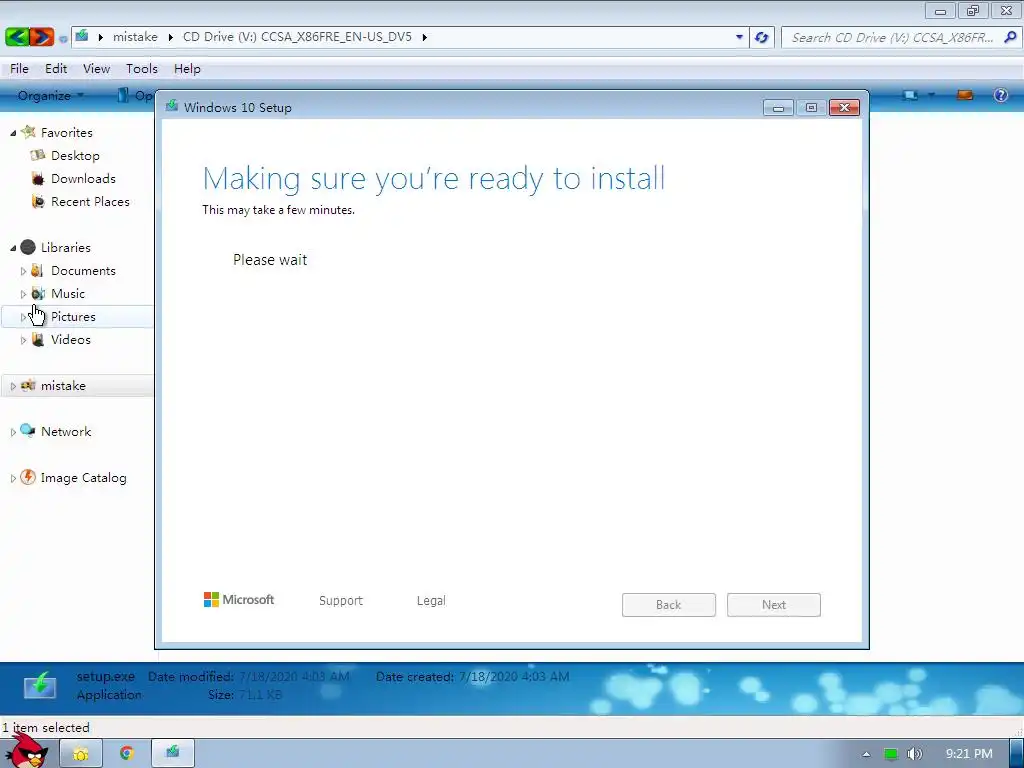Open the Explorer help question-mark icon
The width and height of the screenshot is (1024, 768).
click(1000, 95)
